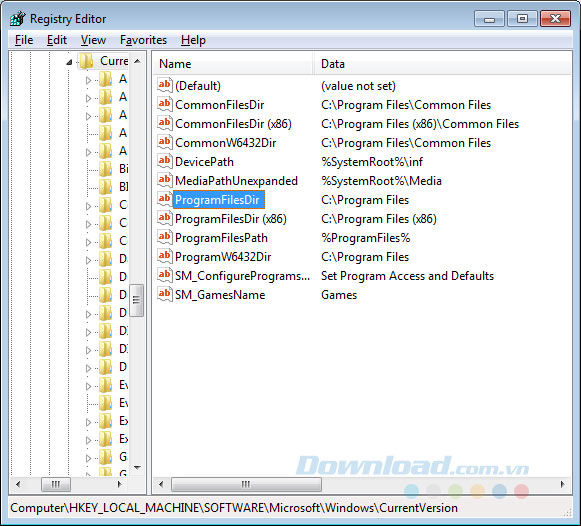Image resolution: width=581 pixels, height=526 pixels.
Task: Click the Registry Editor title bar icon
Action: 17,19
